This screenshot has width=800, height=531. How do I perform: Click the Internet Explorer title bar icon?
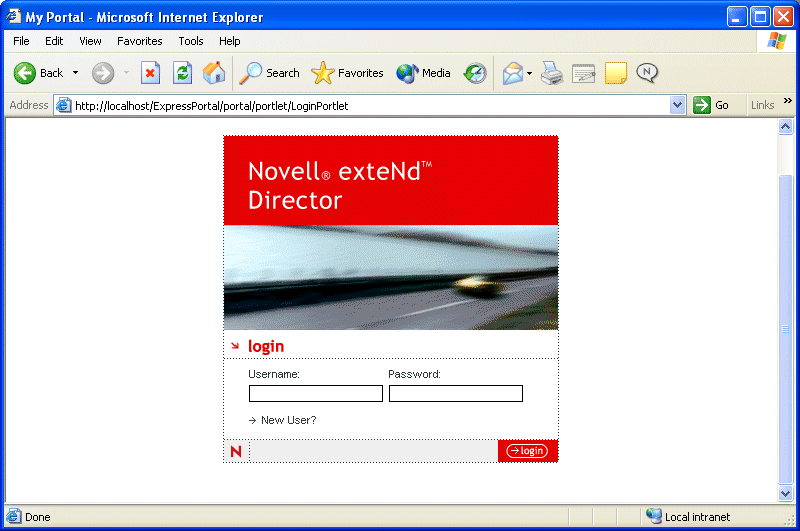14,16
